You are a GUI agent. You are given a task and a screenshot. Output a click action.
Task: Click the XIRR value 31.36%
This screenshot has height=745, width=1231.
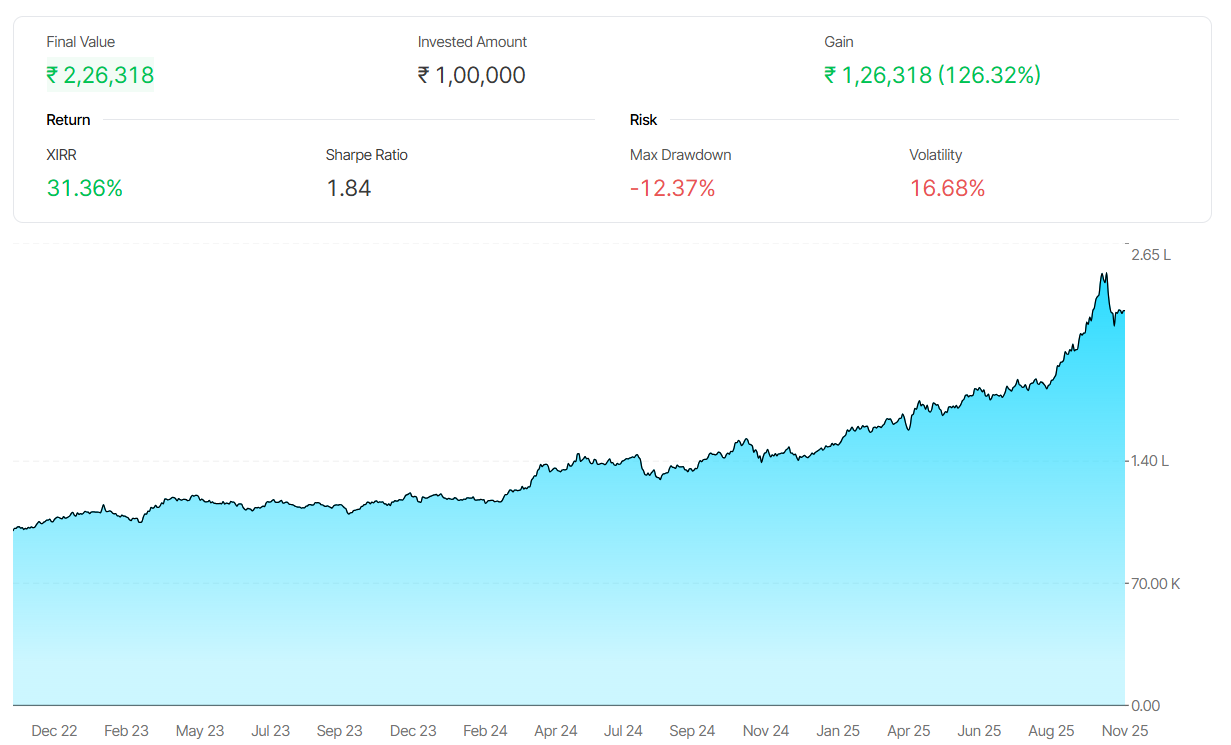pos(84,188)
